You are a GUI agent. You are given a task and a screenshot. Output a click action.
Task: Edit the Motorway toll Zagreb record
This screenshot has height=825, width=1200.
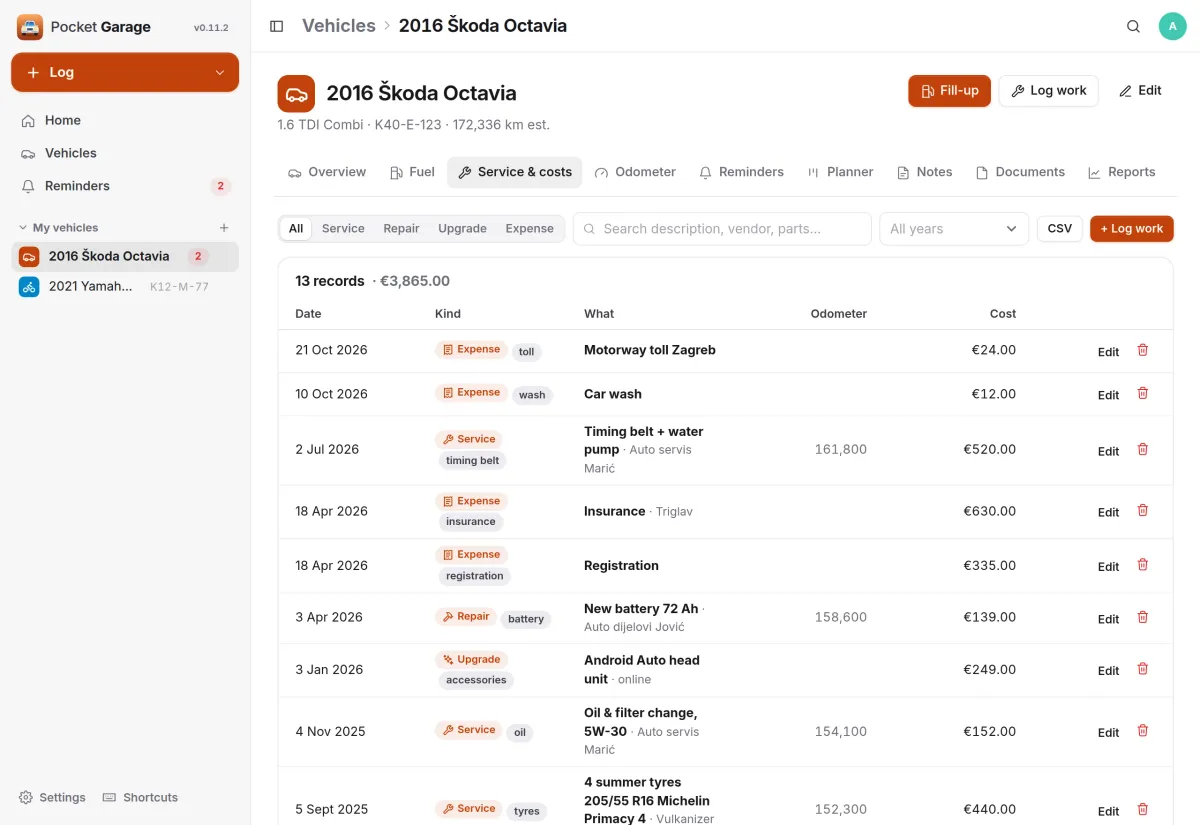pyautogui.click(x=1108, y=352)
